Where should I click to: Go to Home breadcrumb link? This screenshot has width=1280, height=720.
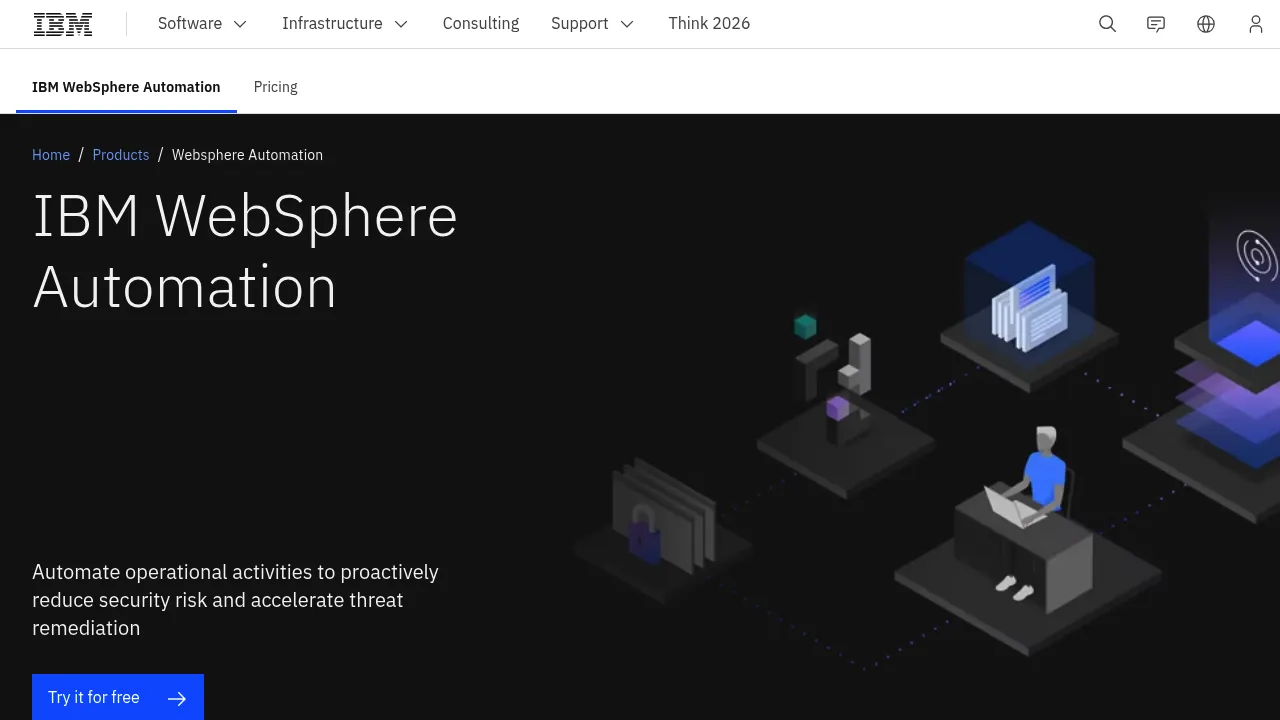(x=51, y=155)
